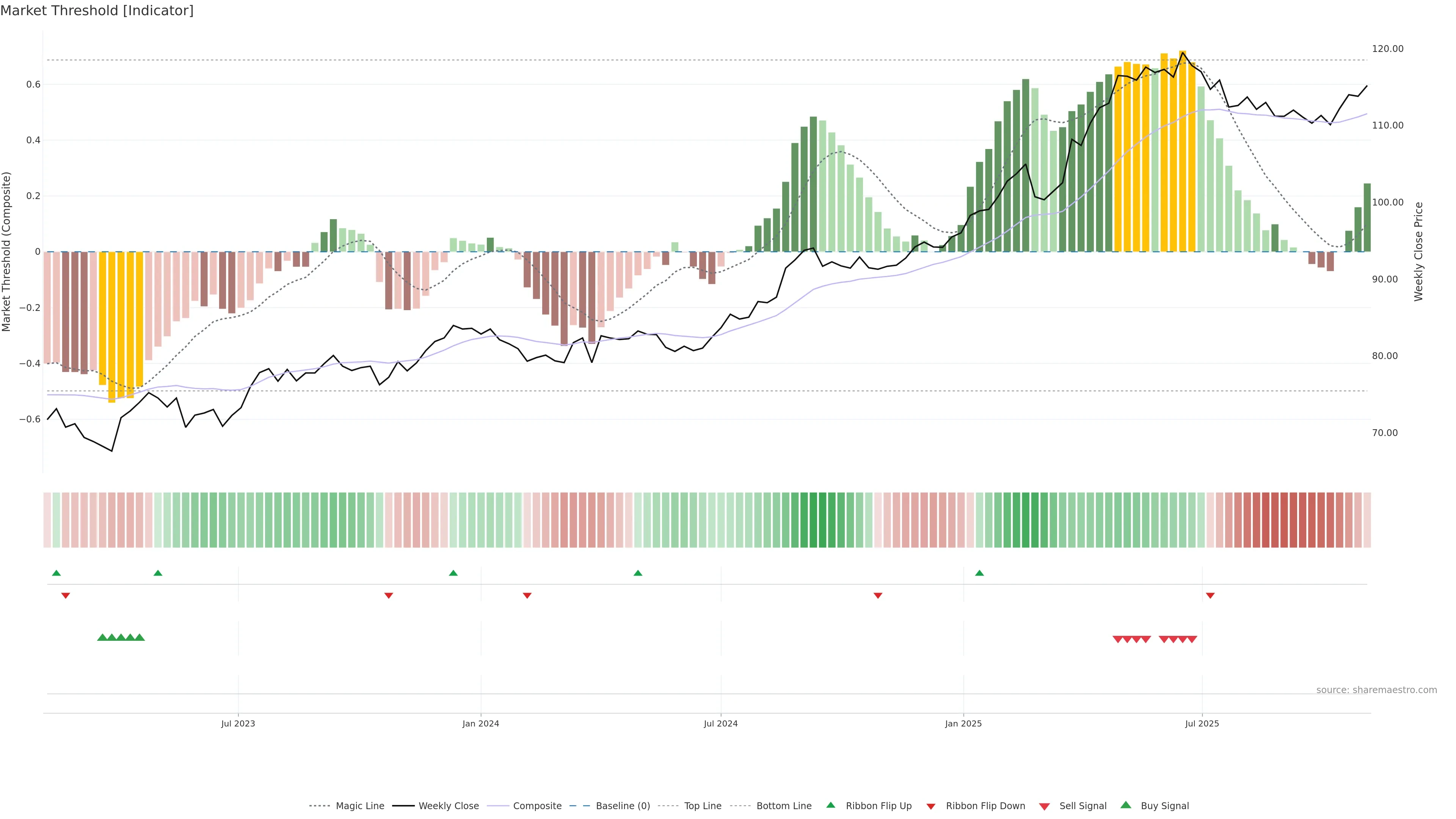Click Ribbon Flip Down legend triangle icon

pos(931,806)
